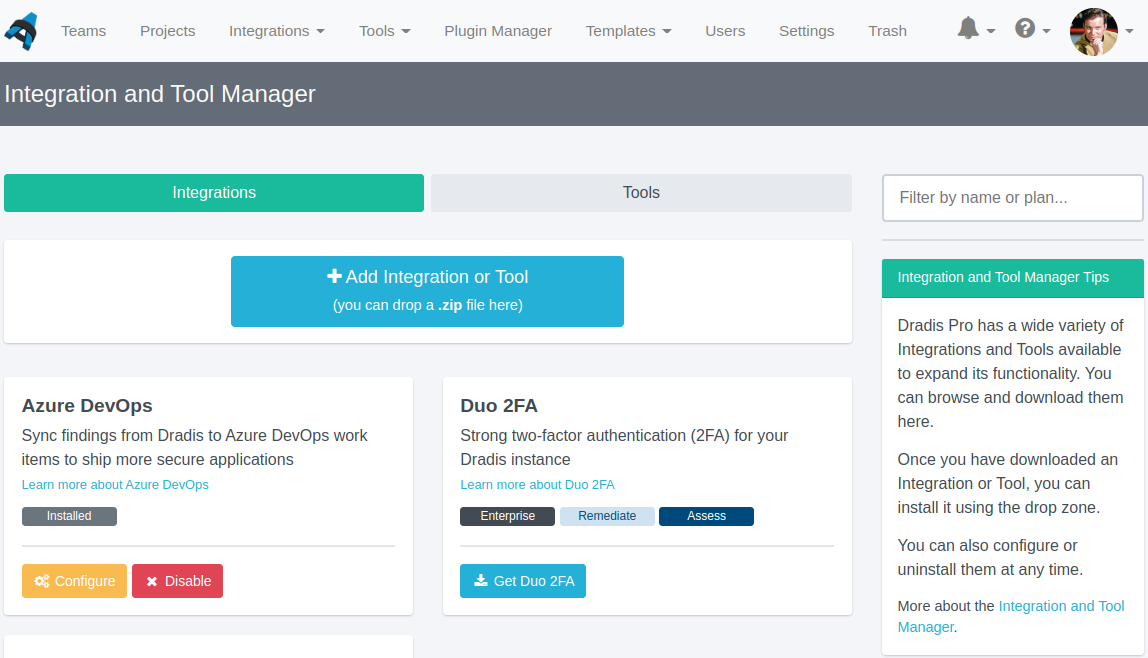Image resolution: width=1148 pixels, height=658 pixels.
Task: Click the Enterprise badge on Duo 2FA
Action: (507, 516)
